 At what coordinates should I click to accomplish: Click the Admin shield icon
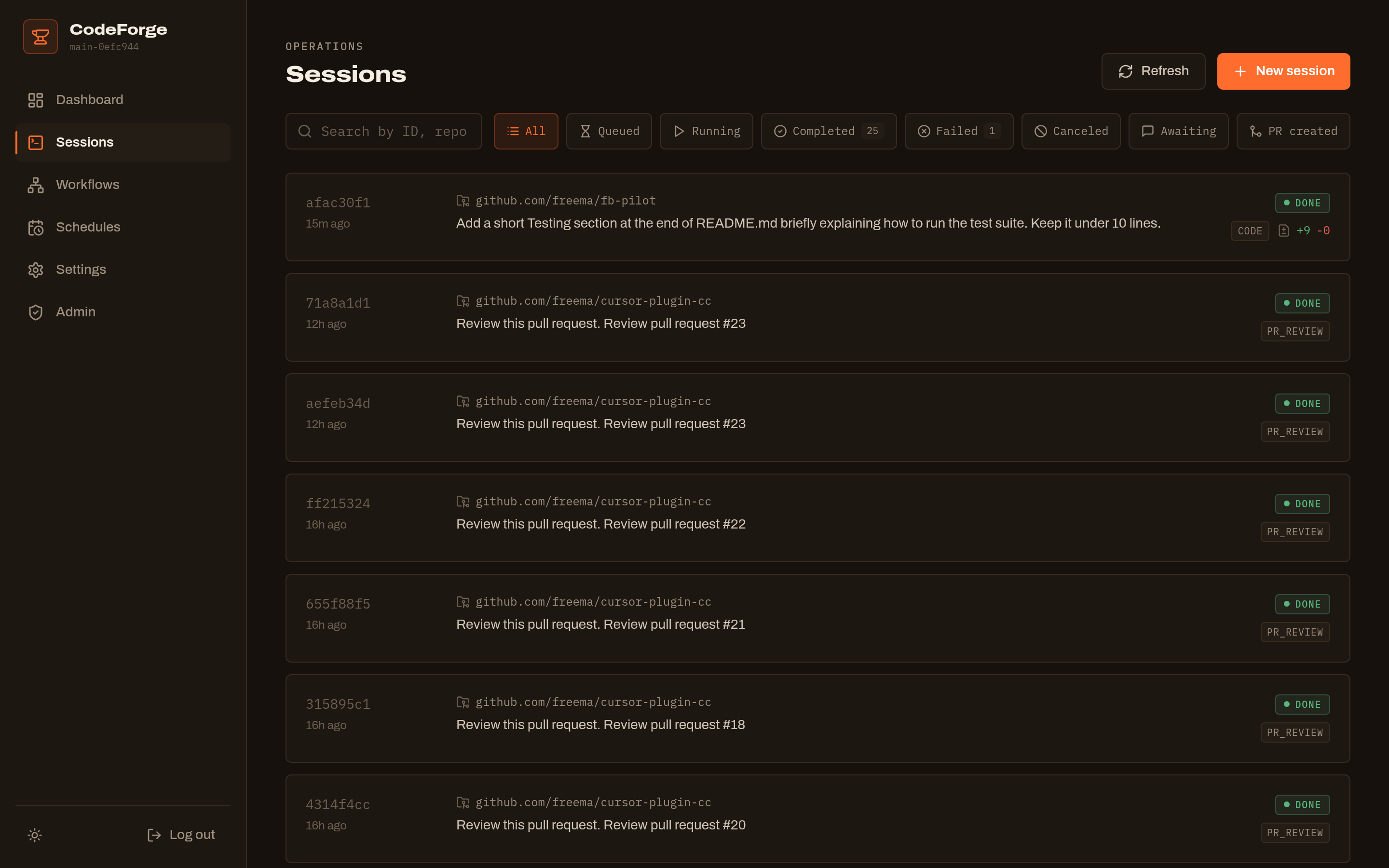(x=36, y=312)
